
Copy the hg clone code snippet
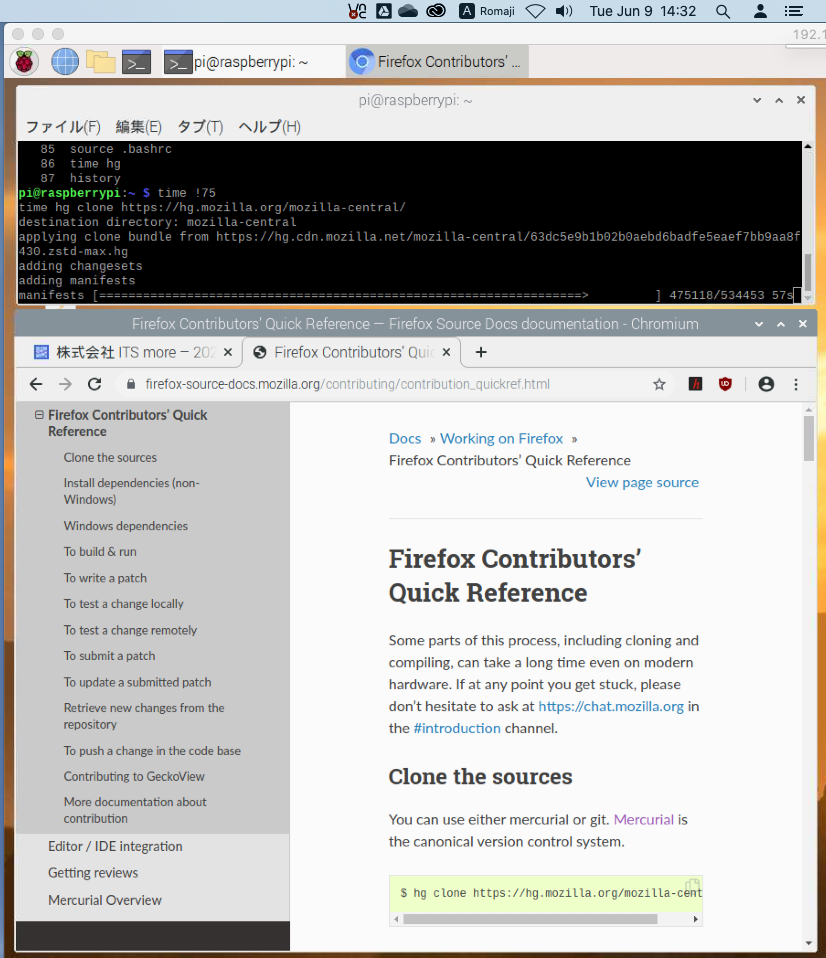click(692, 886)
